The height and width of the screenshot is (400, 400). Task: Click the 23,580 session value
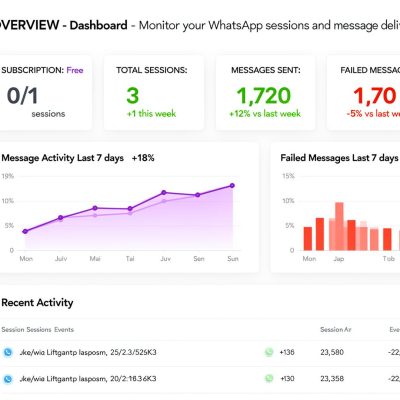[332, 352]
